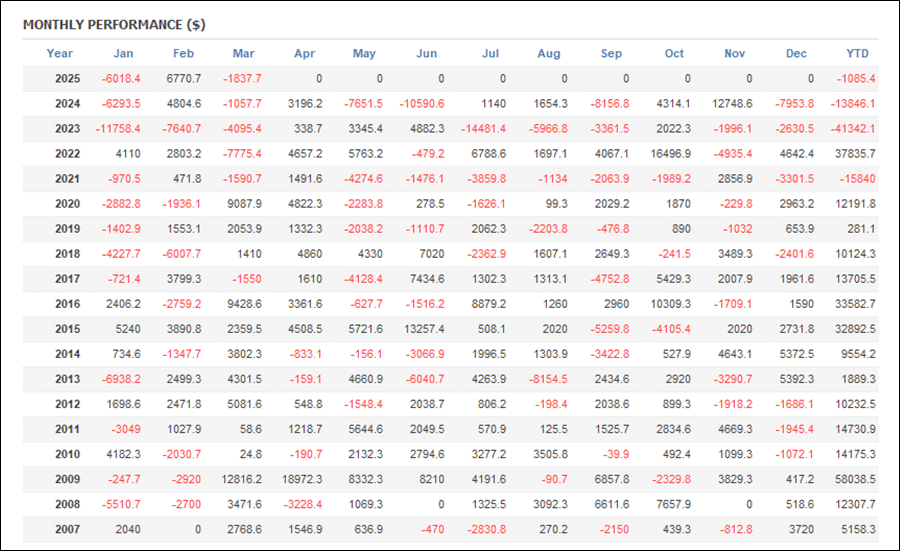Click the 2025 year row label

[x=67, y=79]
